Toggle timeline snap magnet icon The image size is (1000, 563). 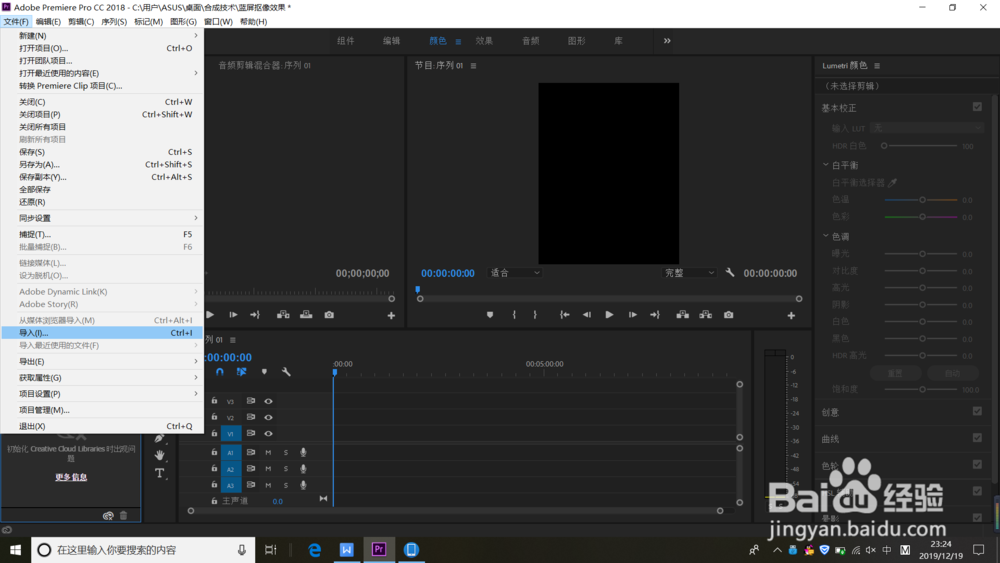(x=219, y=372)
